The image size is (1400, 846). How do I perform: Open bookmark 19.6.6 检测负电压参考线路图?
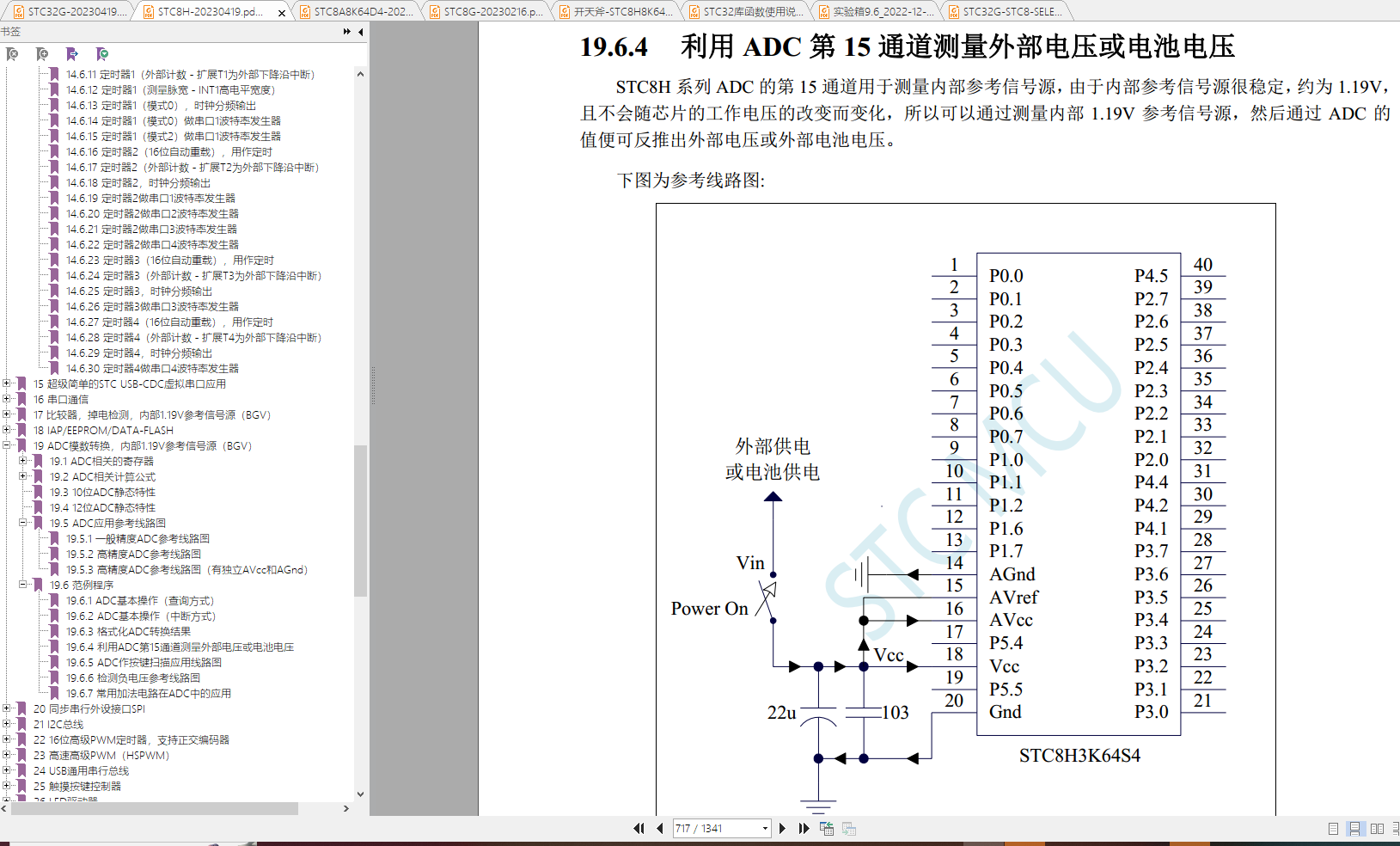pyautogui.click(x=133, y=678)
